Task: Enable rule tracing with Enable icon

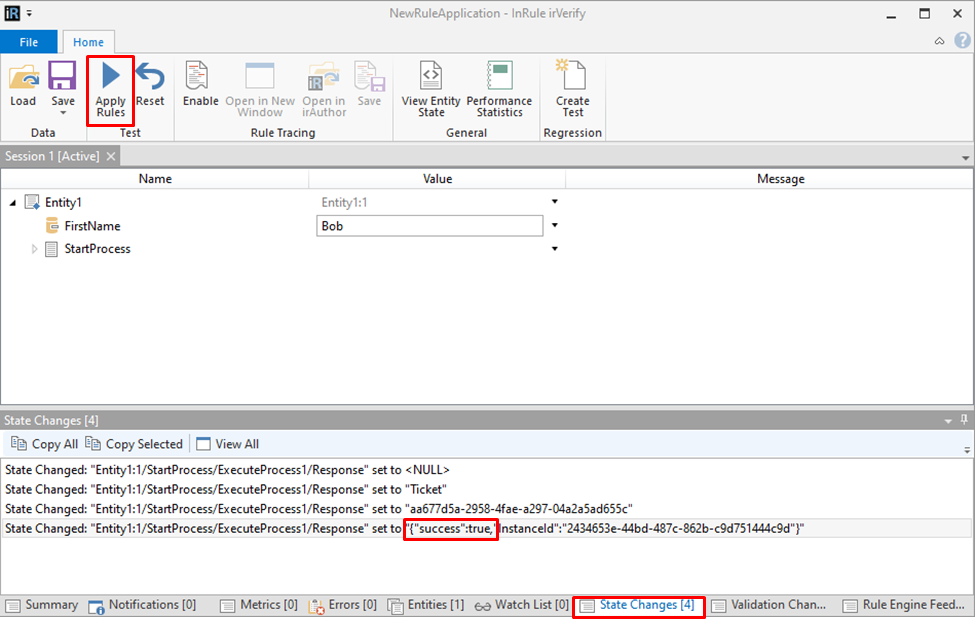Action: click(200, 78)
